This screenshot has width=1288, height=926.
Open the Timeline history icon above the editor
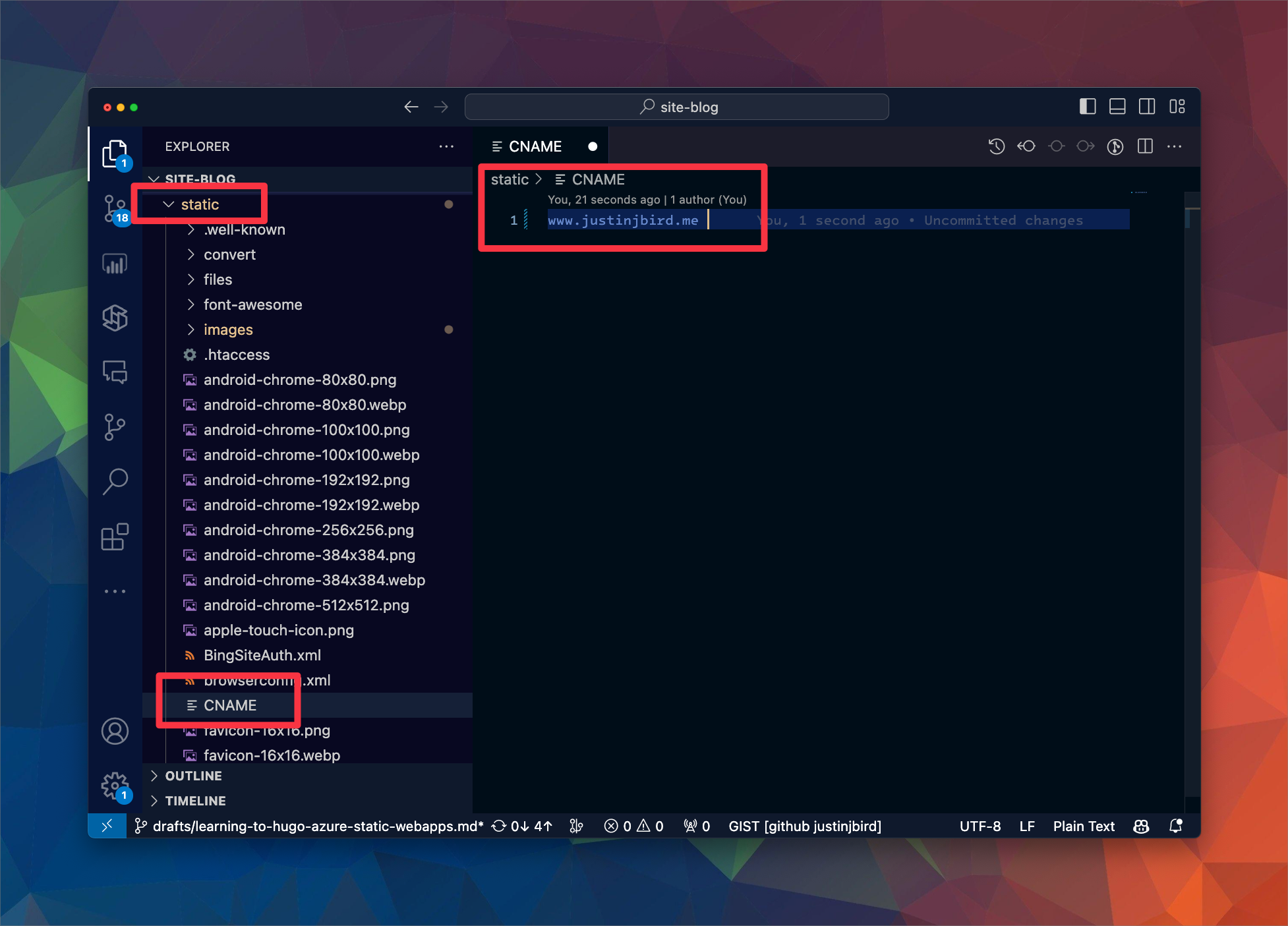coord(996,146)
